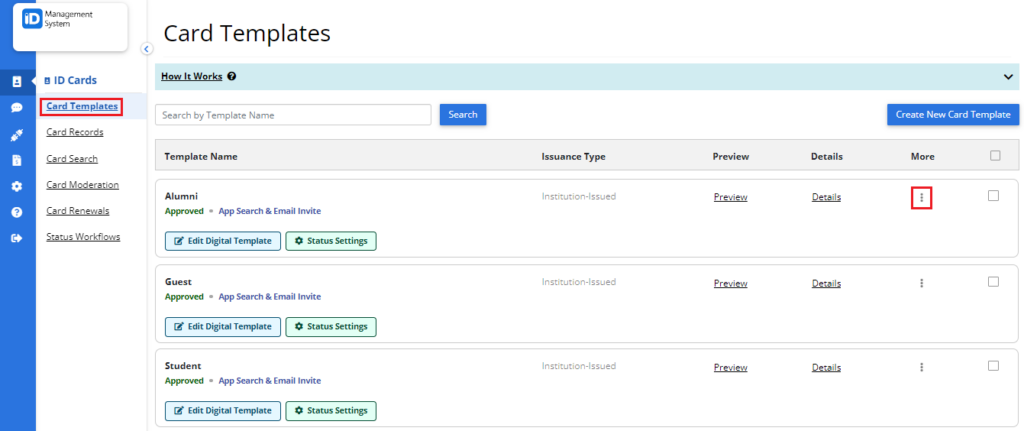The width and height of the screenshot is (1024, 431).
Task: Open the More menu for Student
Action: tap(921, 367)
